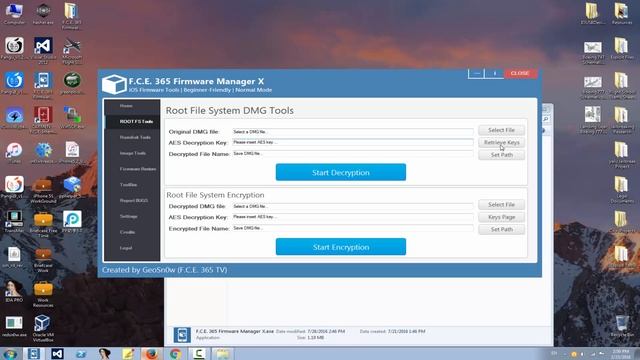Screen dimensions: 640x360
Task: Click the taskbar clock
Action: point(620,353)
